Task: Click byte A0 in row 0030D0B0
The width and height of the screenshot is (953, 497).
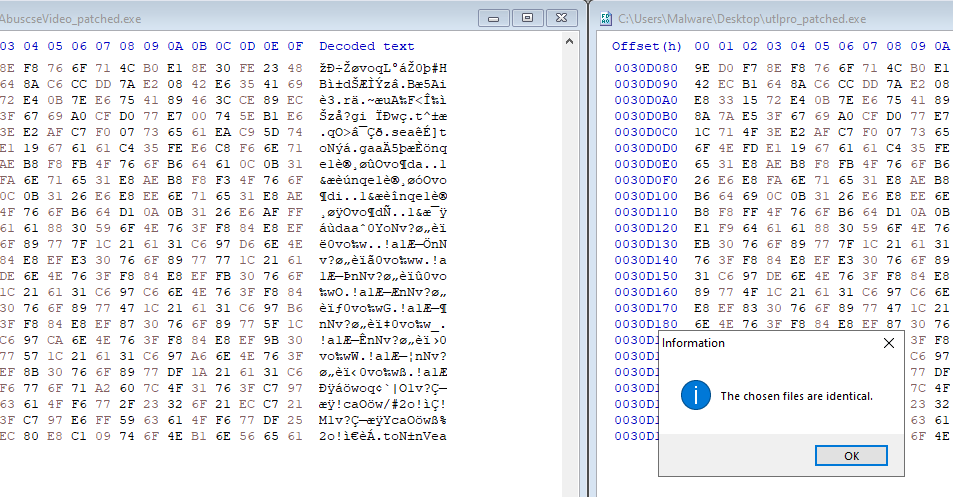Action: [x=846, y=116]
